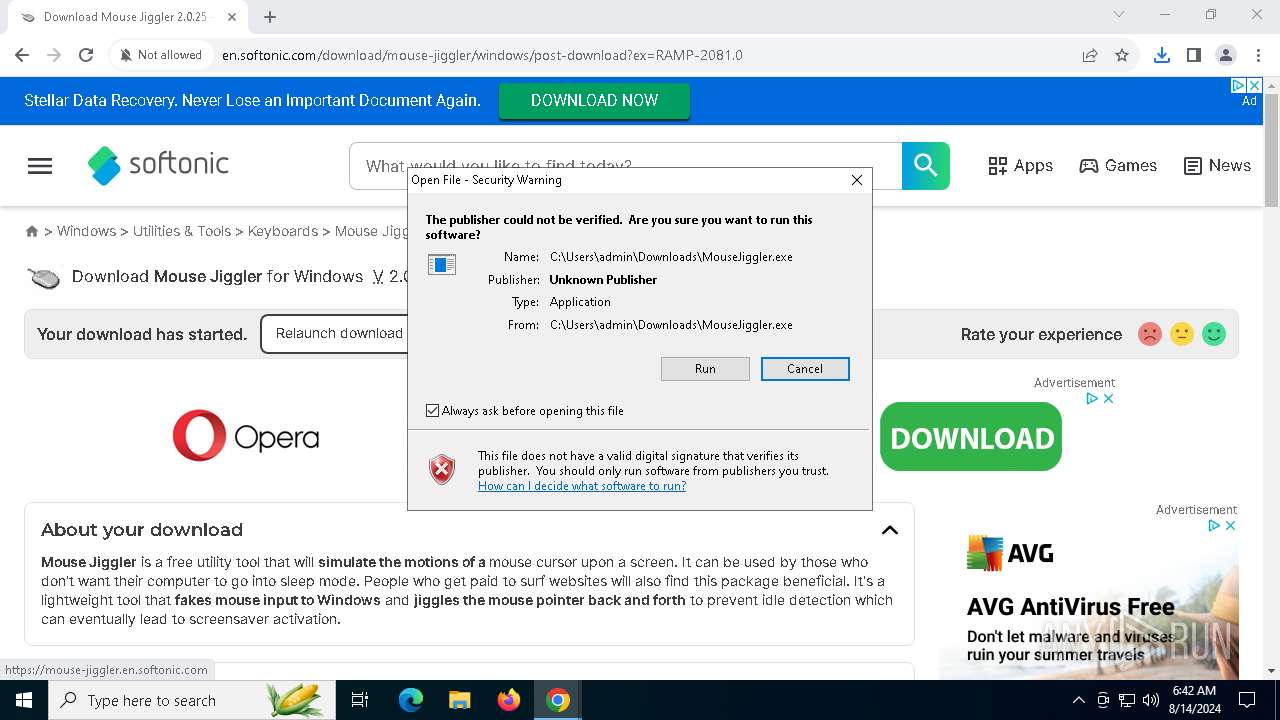Click the blue search magnifier button
This screenshot has height=720, width=1280.
[x=926, y=166]
